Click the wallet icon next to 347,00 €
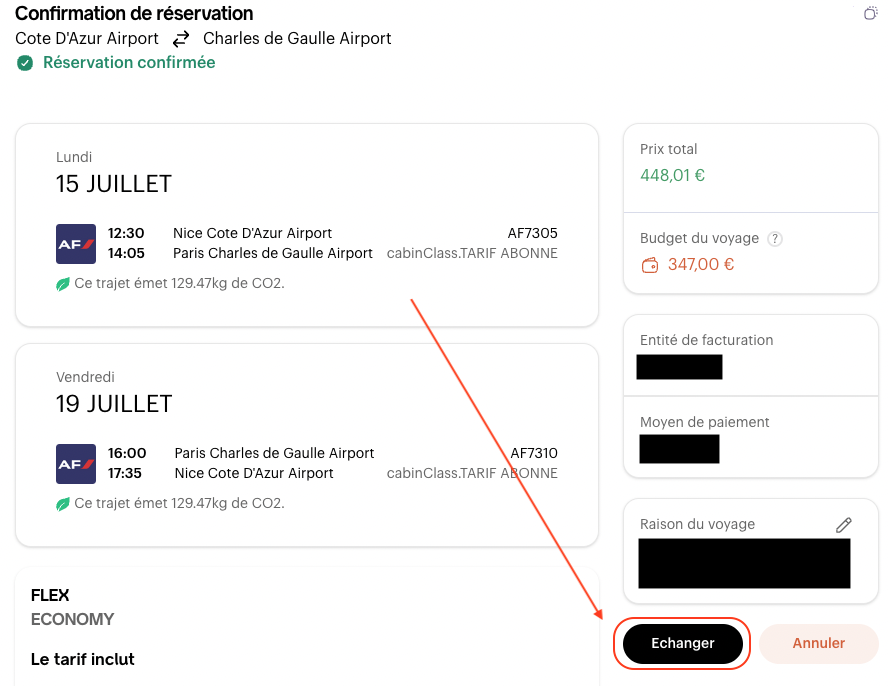This screenshot has height=686, width=888. [x=650, y=265]
